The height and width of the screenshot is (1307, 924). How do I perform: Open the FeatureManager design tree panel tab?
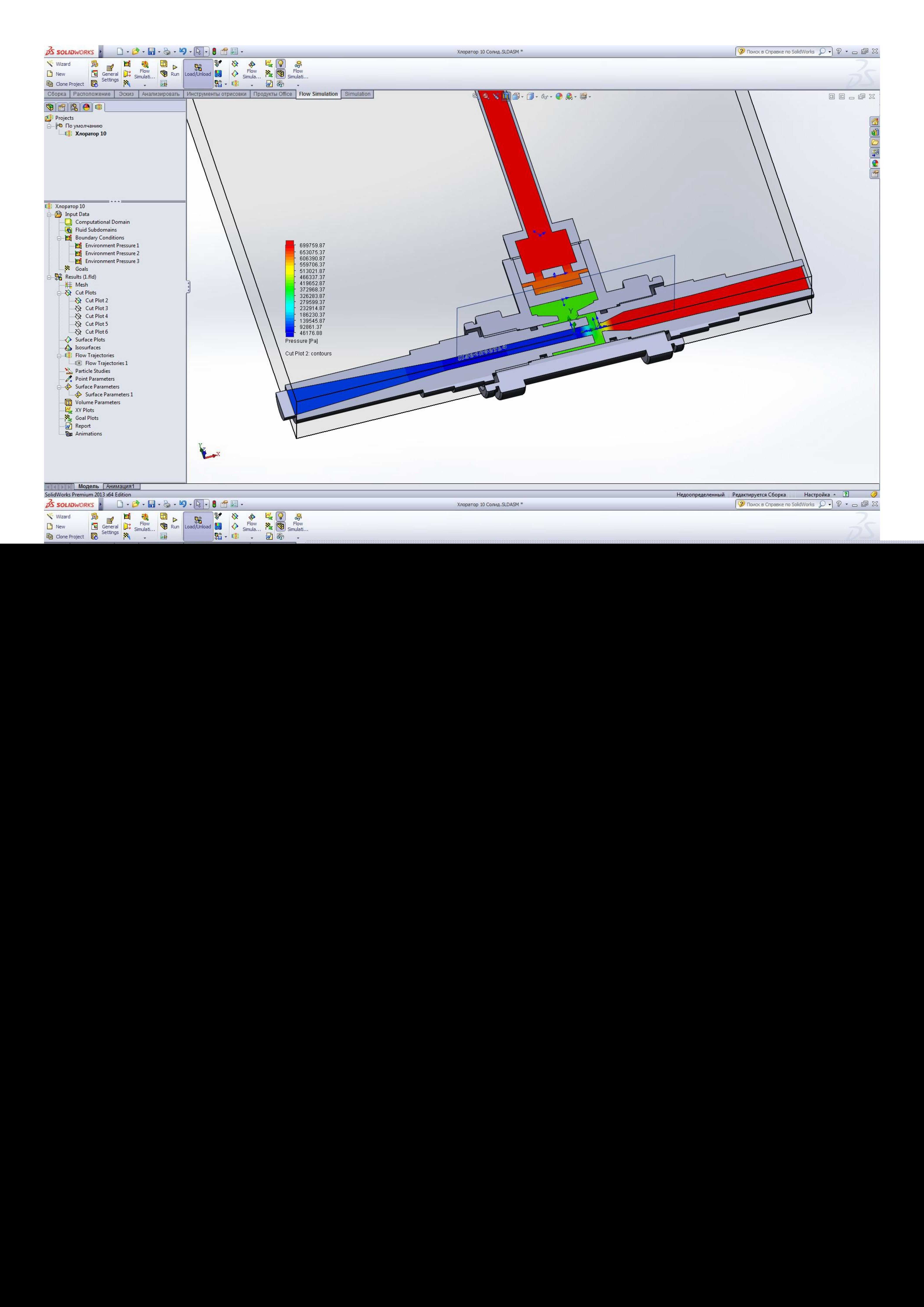pos(50,107)
